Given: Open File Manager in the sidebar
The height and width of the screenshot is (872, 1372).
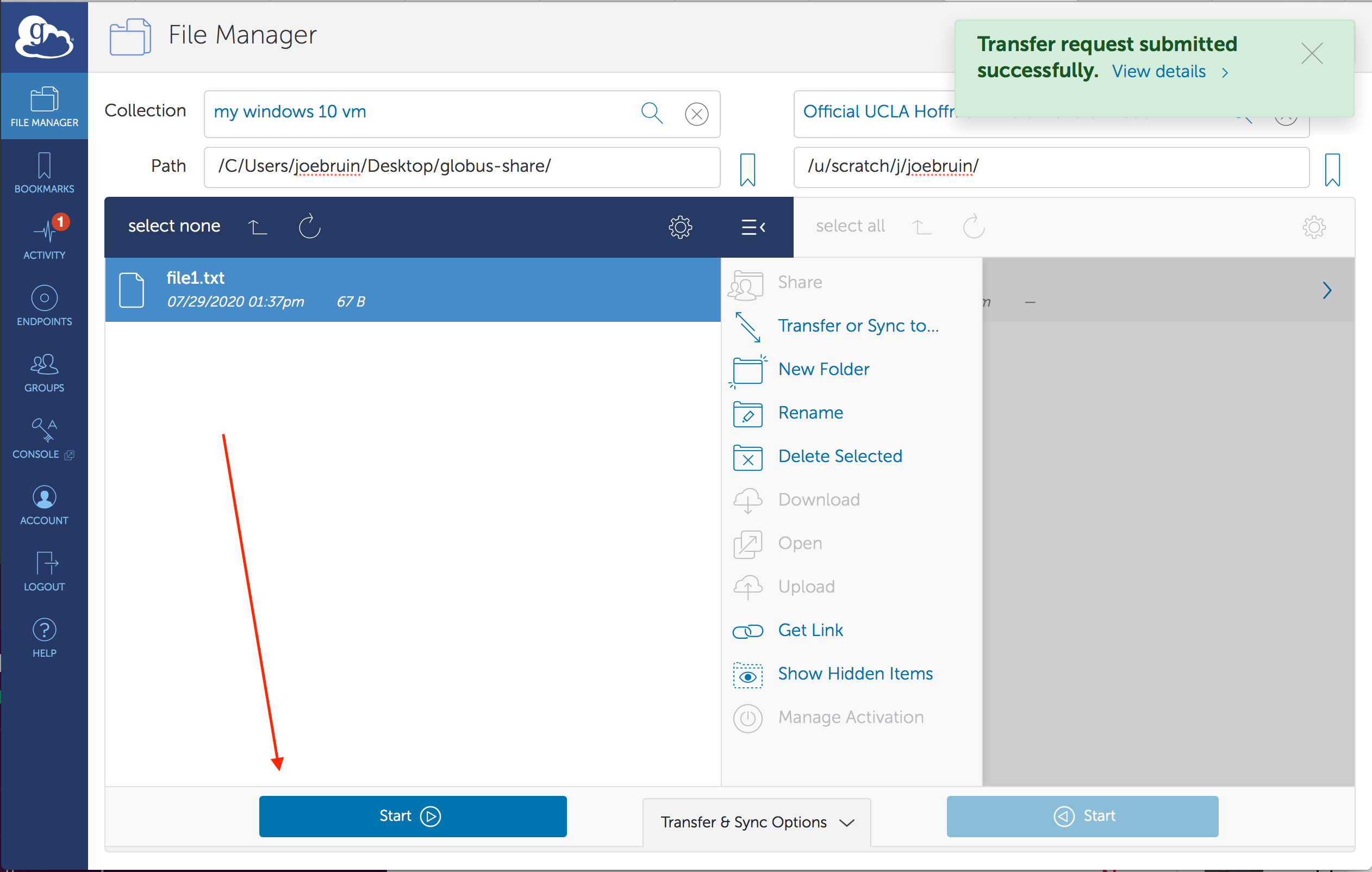Looking at the screenshot, I should pyautogui.click(x=44, y=107).
